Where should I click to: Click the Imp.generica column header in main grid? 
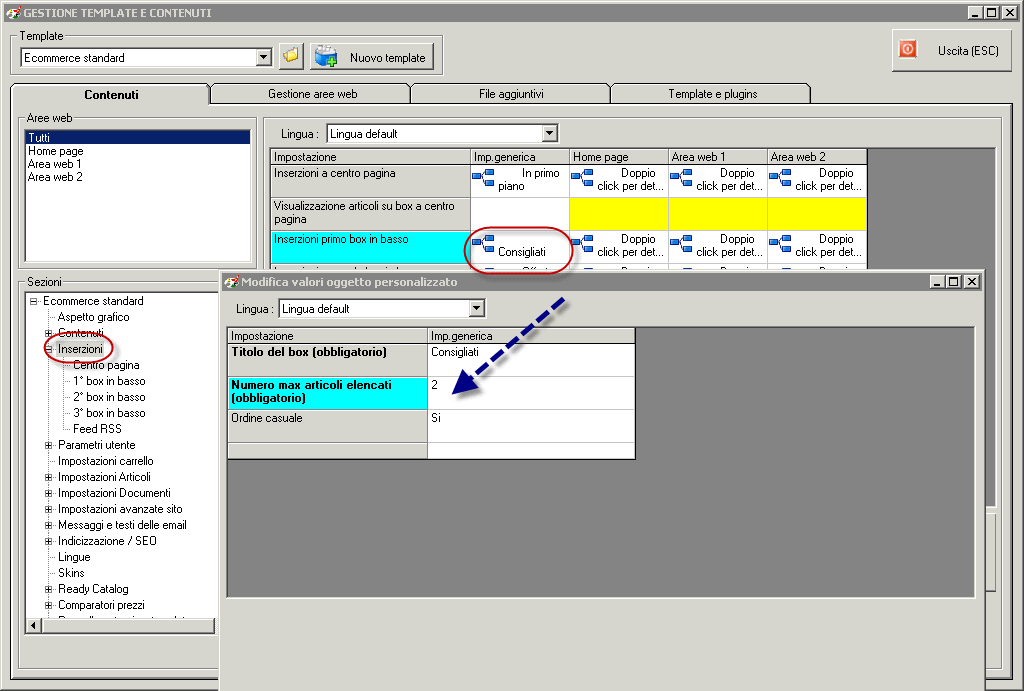pos(520,157)
